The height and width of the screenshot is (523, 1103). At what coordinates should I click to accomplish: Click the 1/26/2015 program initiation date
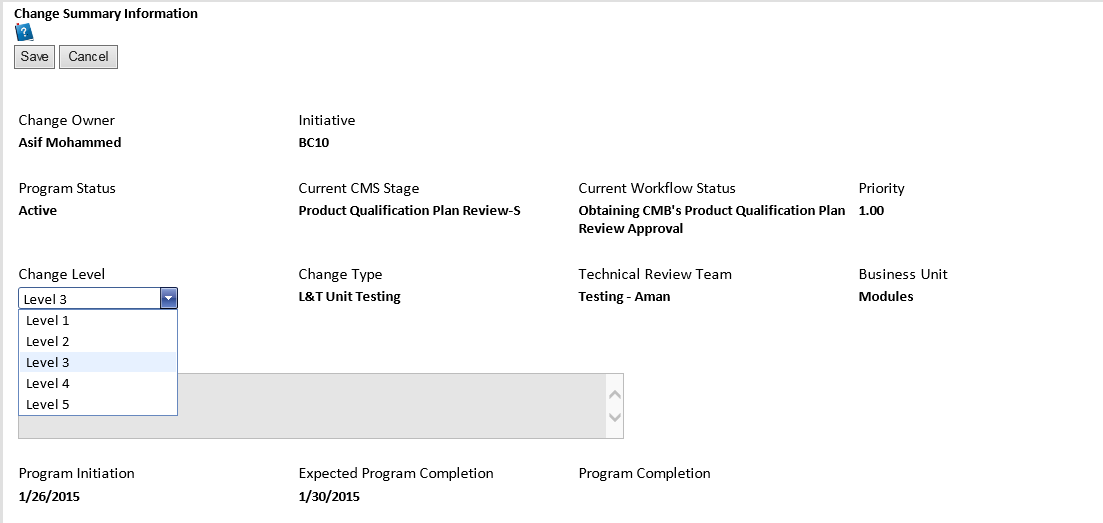coord(49,497)
